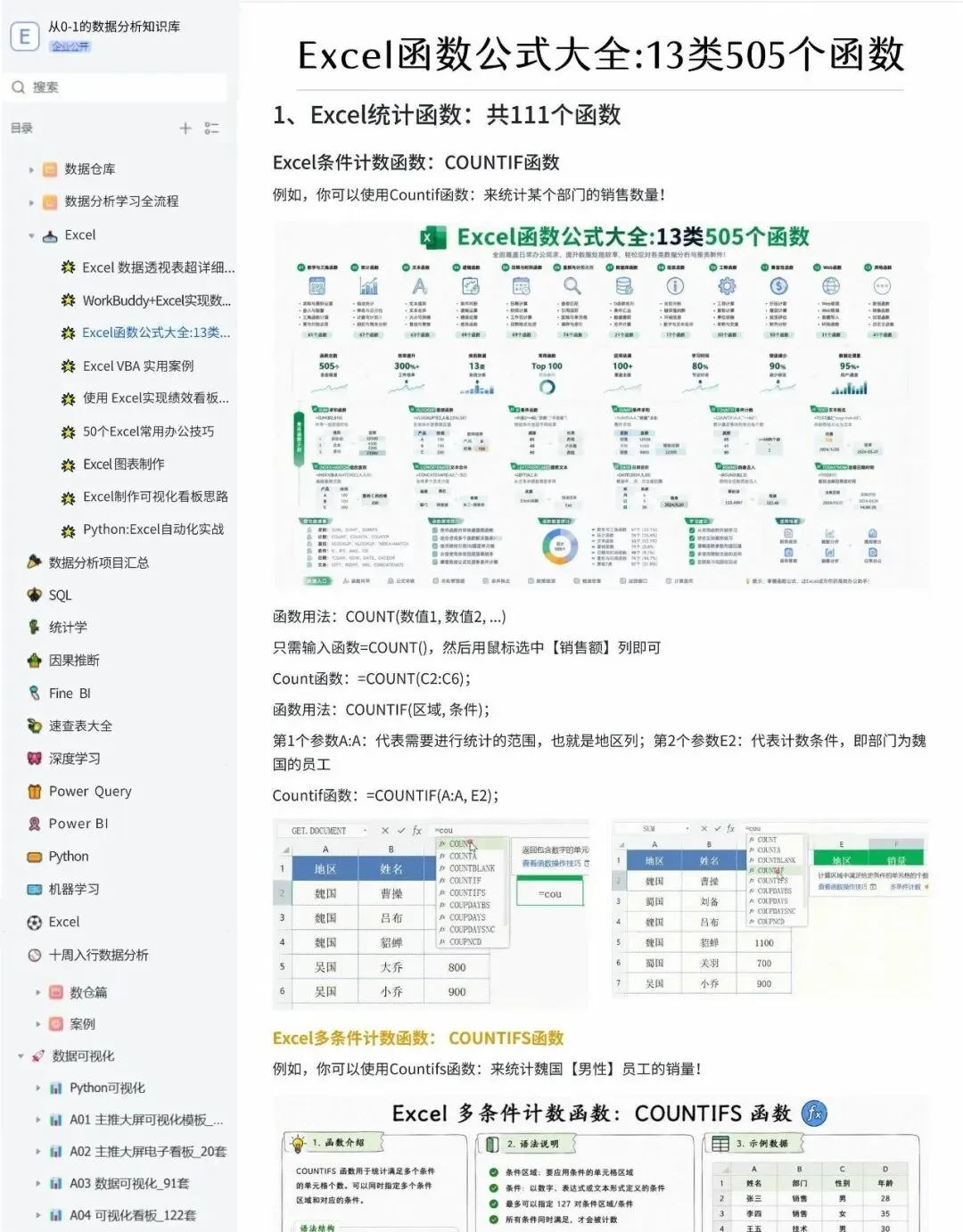Expand A03 数据可视化_91套 node
963x1232 pixels.
click(37, 1184)
